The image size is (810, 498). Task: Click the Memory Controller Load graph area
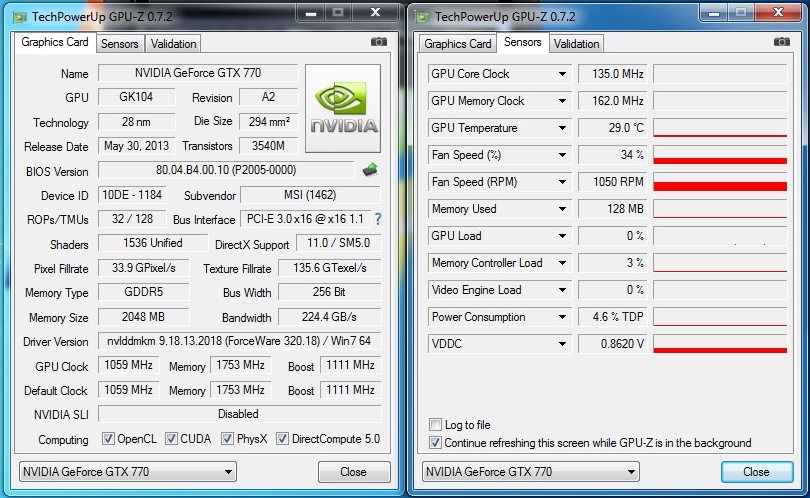click(720, 263)
